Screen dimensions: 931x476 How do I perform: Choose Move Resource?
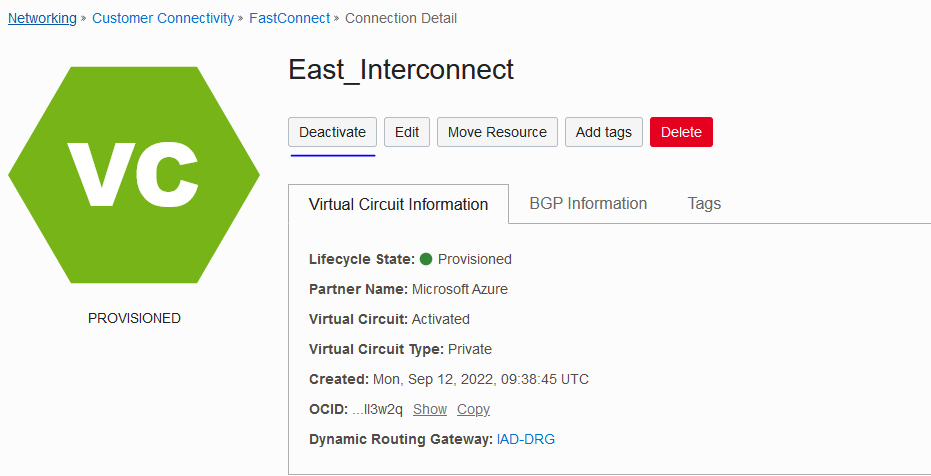pos(497,132)
